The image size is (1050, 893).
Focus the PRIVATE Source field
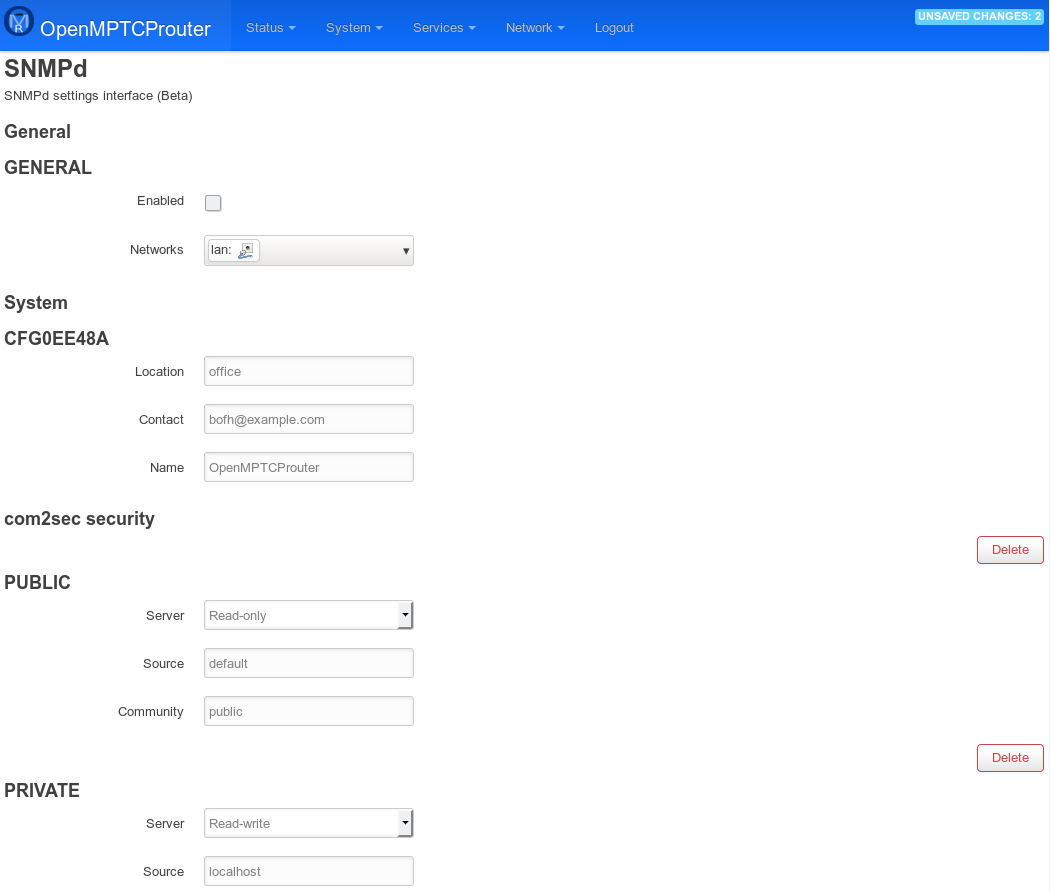309,872
